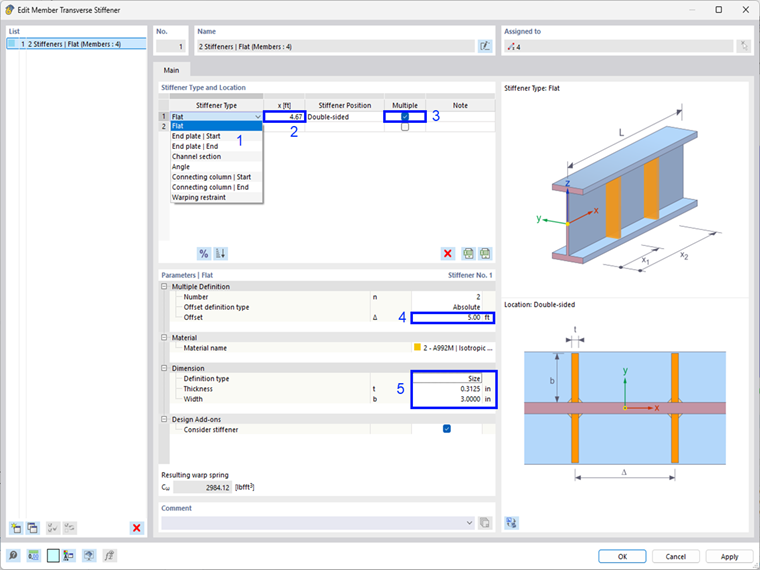The width and height of the screenshot is (760, 570).
Task: Click the sort rows icon under table
Action: 221,253
